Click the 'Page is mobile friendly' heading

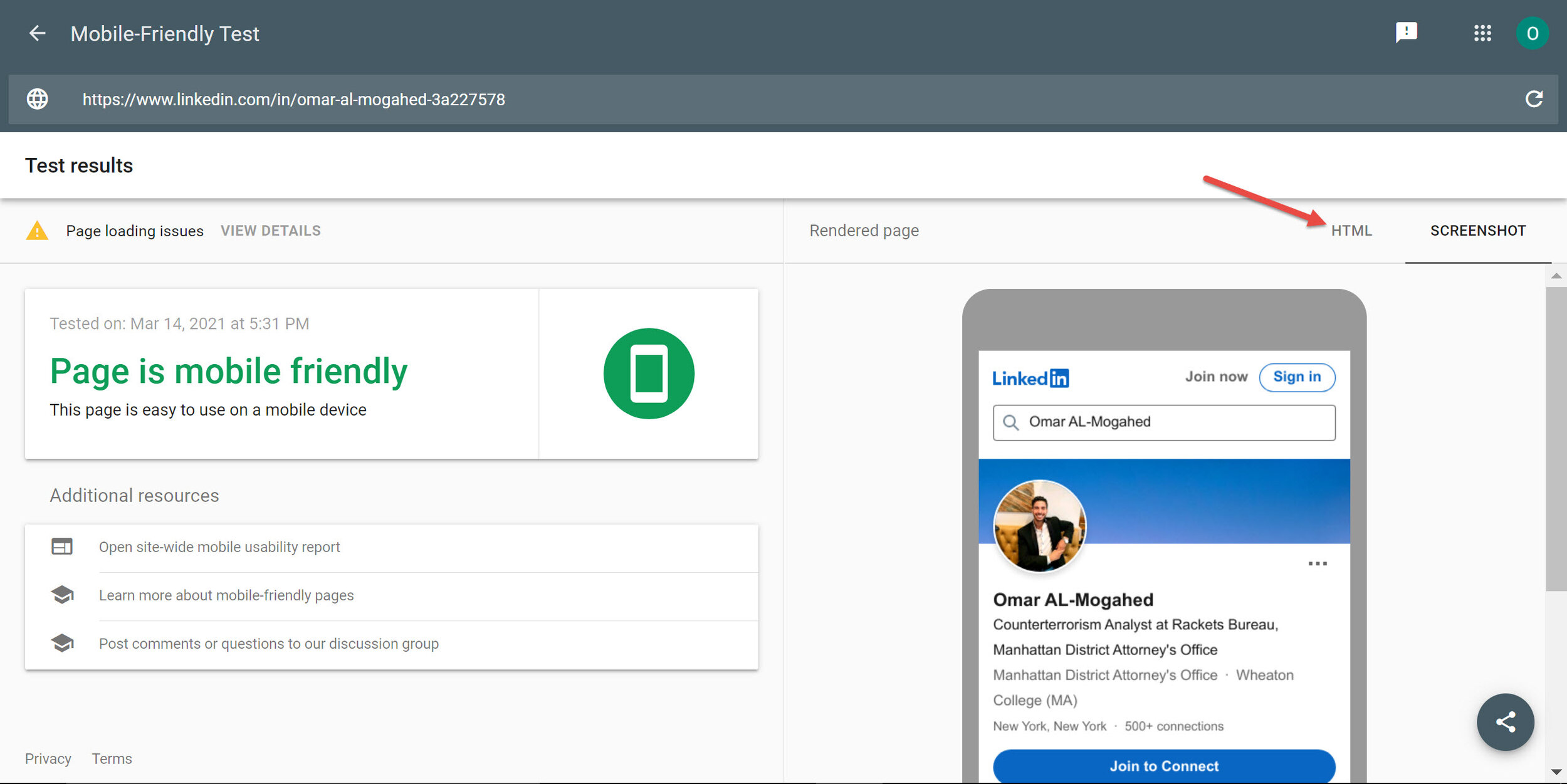pos(229,371)
